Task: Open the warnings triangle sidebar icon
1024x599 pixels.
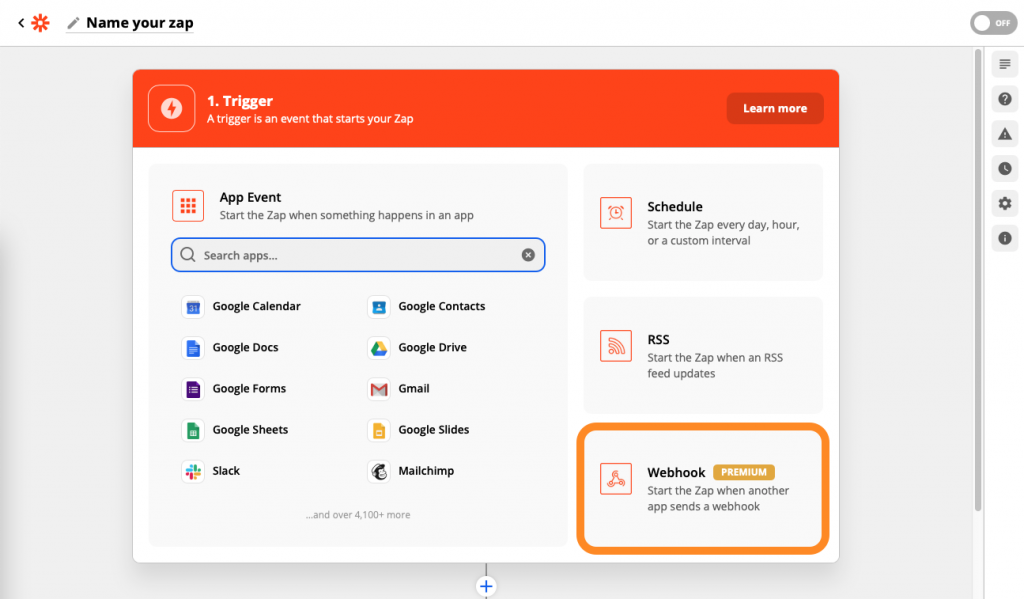Action: click(x=1004, y=134)
